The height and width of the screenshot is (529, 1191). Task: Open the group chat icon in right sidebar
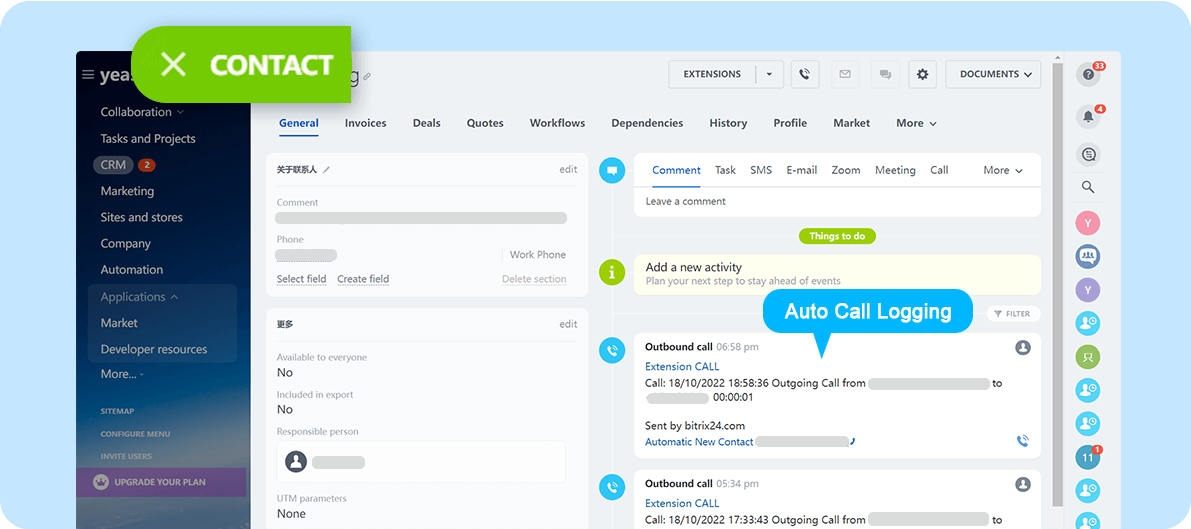click(1088, 256)
